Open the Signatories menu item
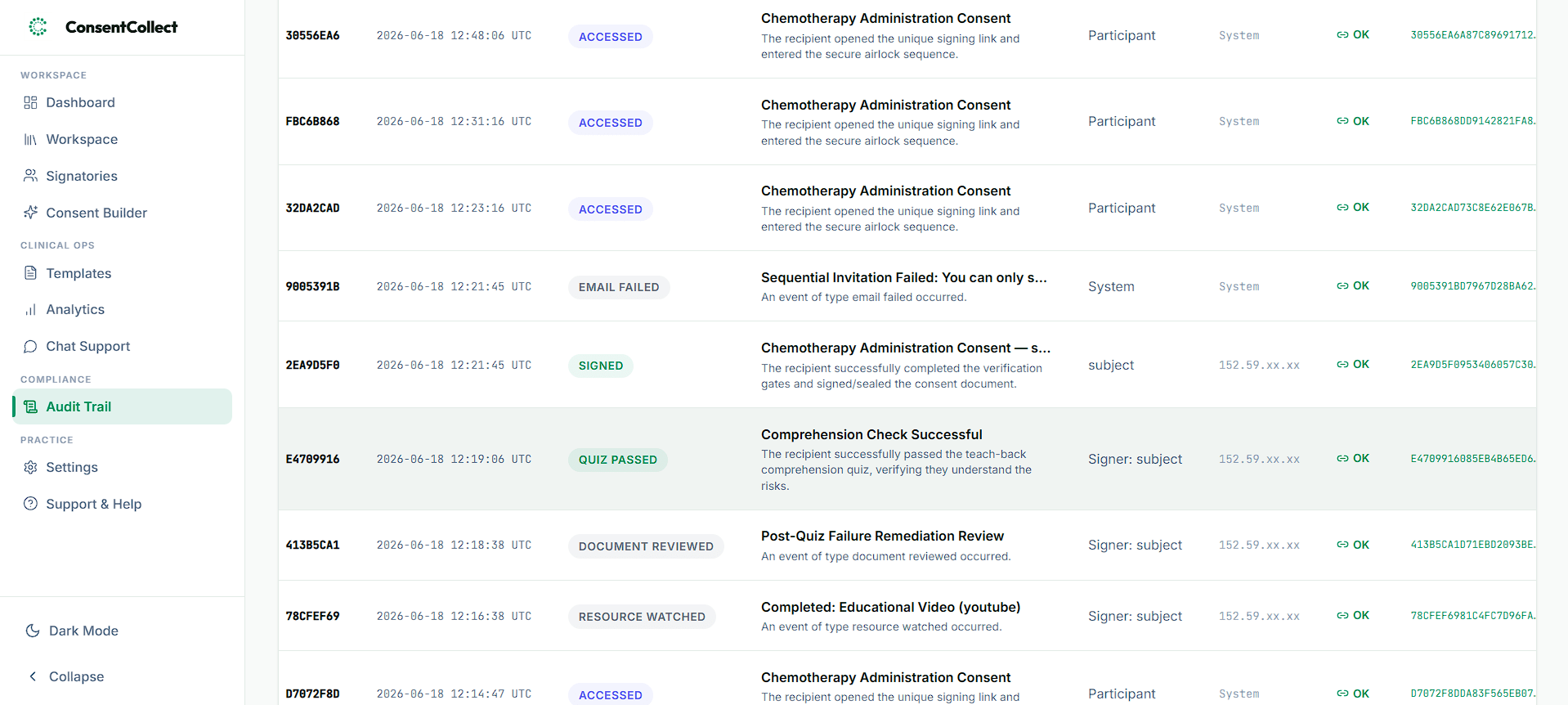Viewport: 1568px width, 705px height. pyautogui.click(x=123, y=176)
